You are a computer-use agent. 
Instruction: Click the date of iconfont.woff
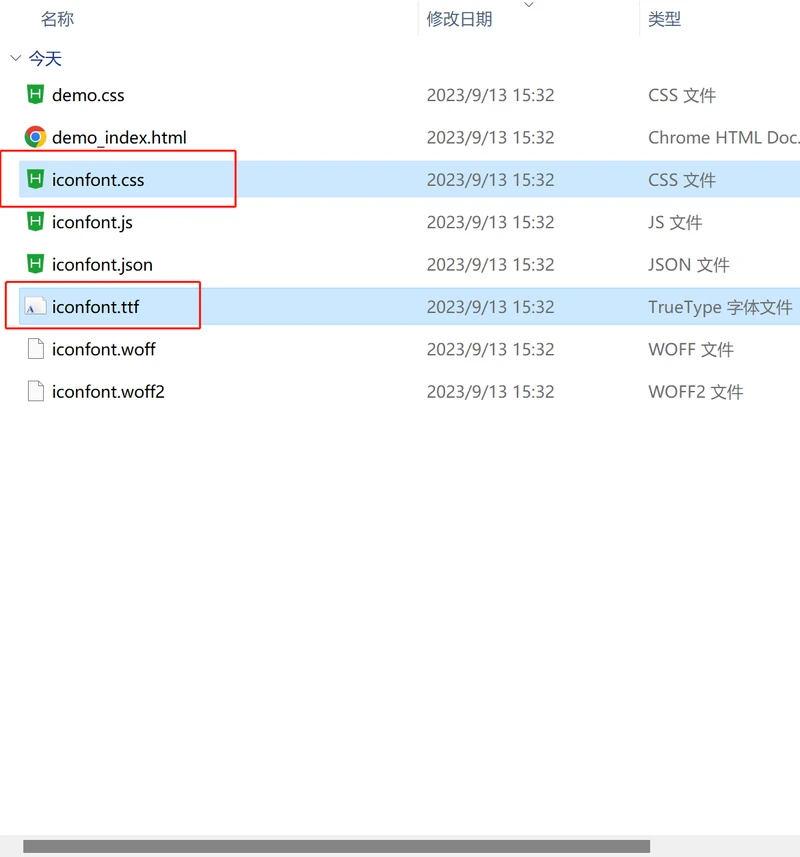tap(490, 349)
